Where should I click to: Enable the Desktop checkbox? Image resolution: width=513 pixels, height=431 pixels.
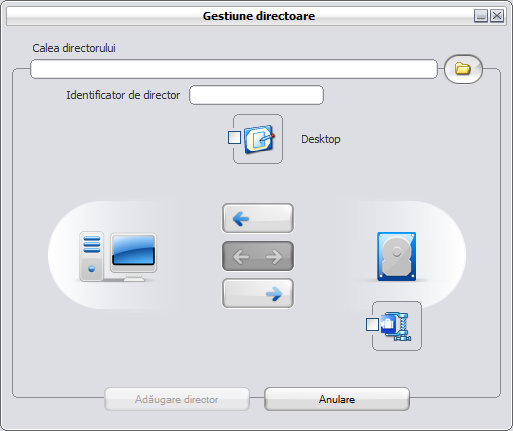pyautogui.click(x=234, y=137)
